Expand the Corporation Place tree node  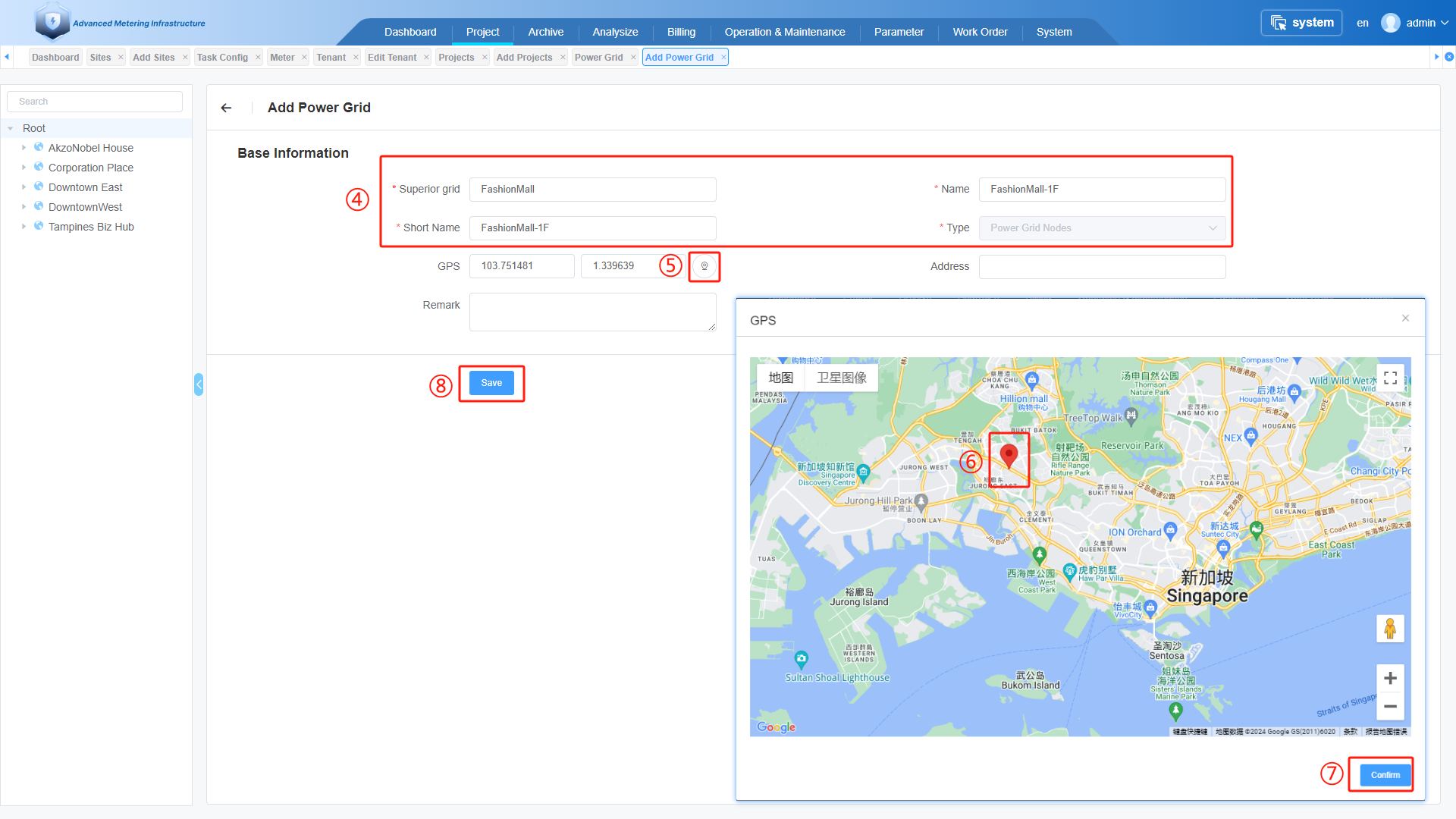[24, 168]
